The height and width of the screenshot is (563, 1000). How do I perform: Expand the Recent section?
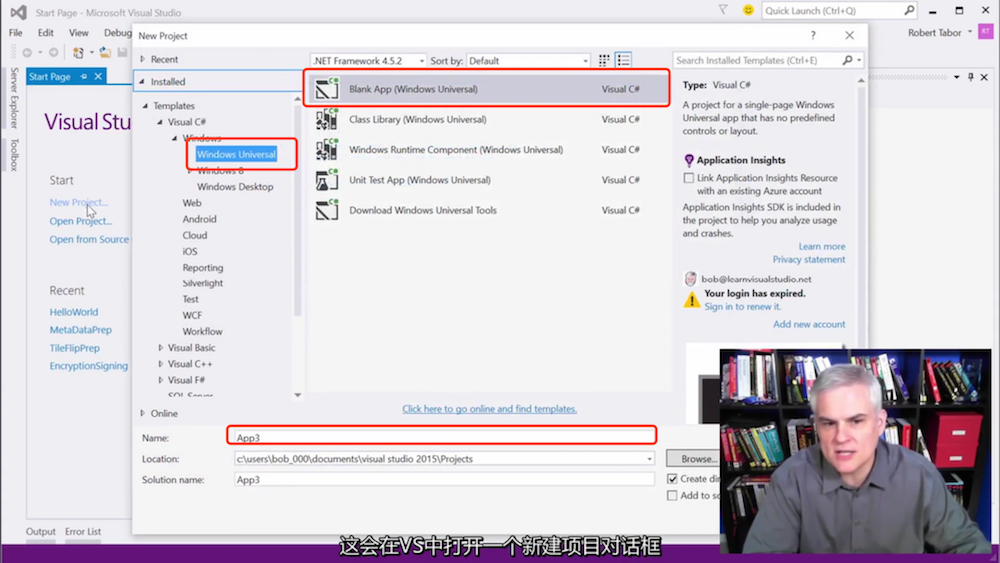[143, 59]
